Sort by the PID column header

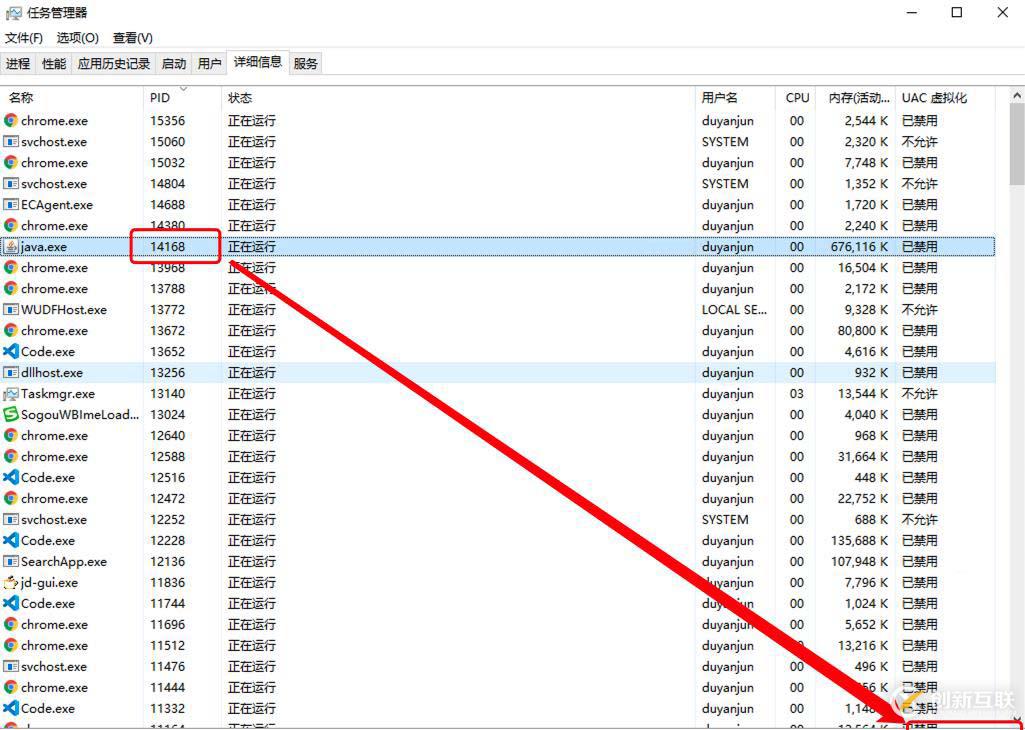182,98
